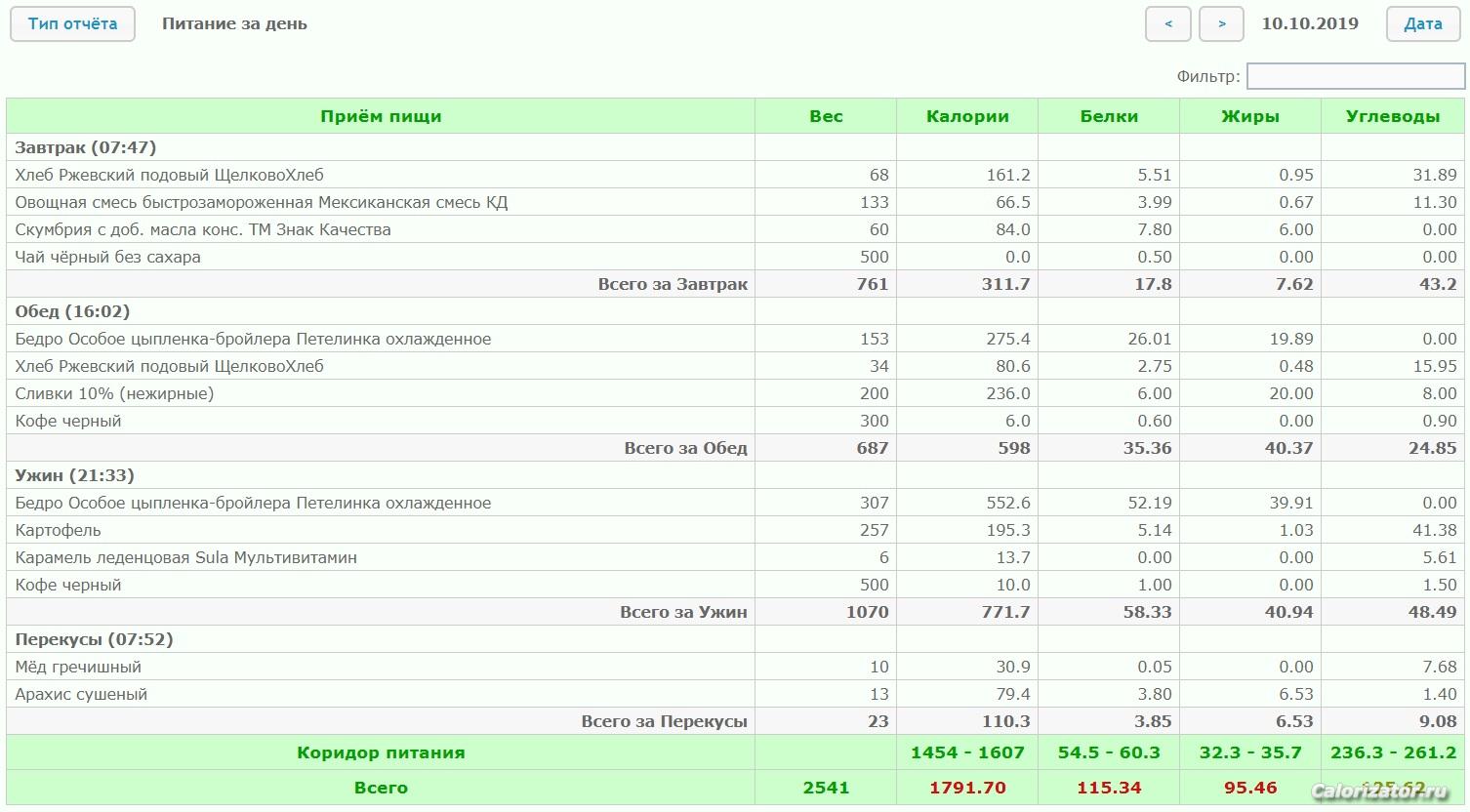Click the Коридор питания label
This screenshot has width=1470, height=812.
click(381, 752)
